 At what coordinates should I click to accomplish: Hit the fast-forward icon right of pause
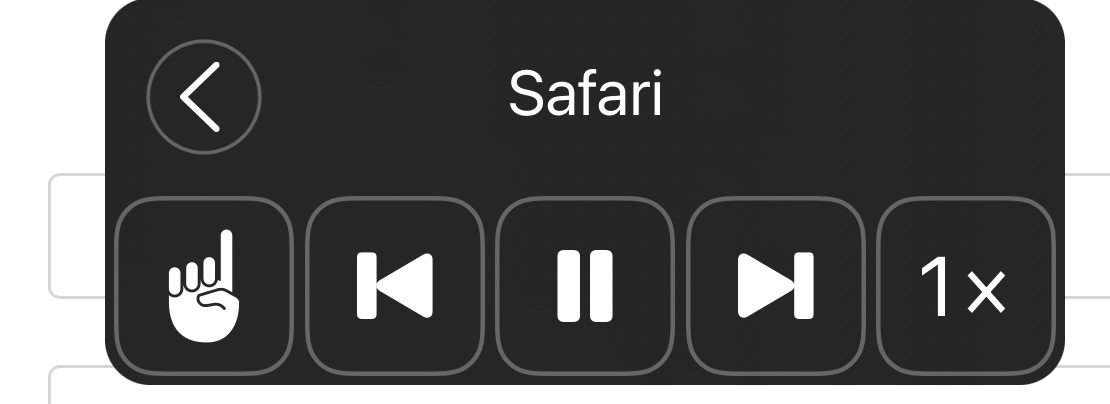click(x=776, y=286)
